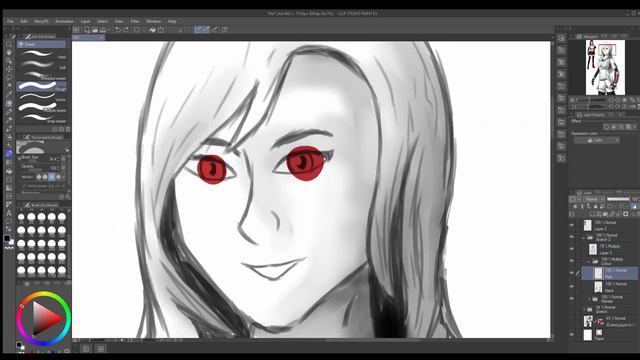Expand the folder below the black layer

tap(589, 299)
